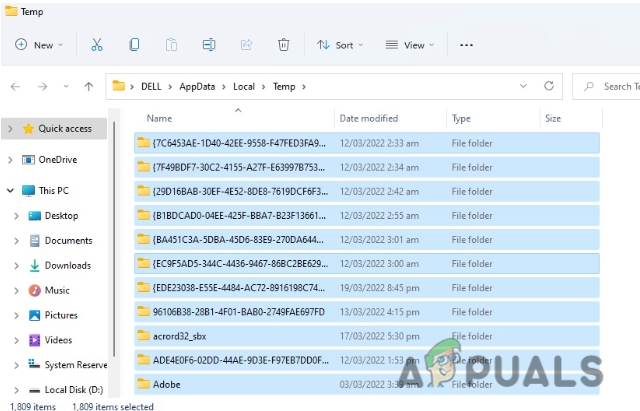Select folder {7C6453AE-1D40-42EE-9558
Viewport: 640px width, 411px height.
[367, 143]
